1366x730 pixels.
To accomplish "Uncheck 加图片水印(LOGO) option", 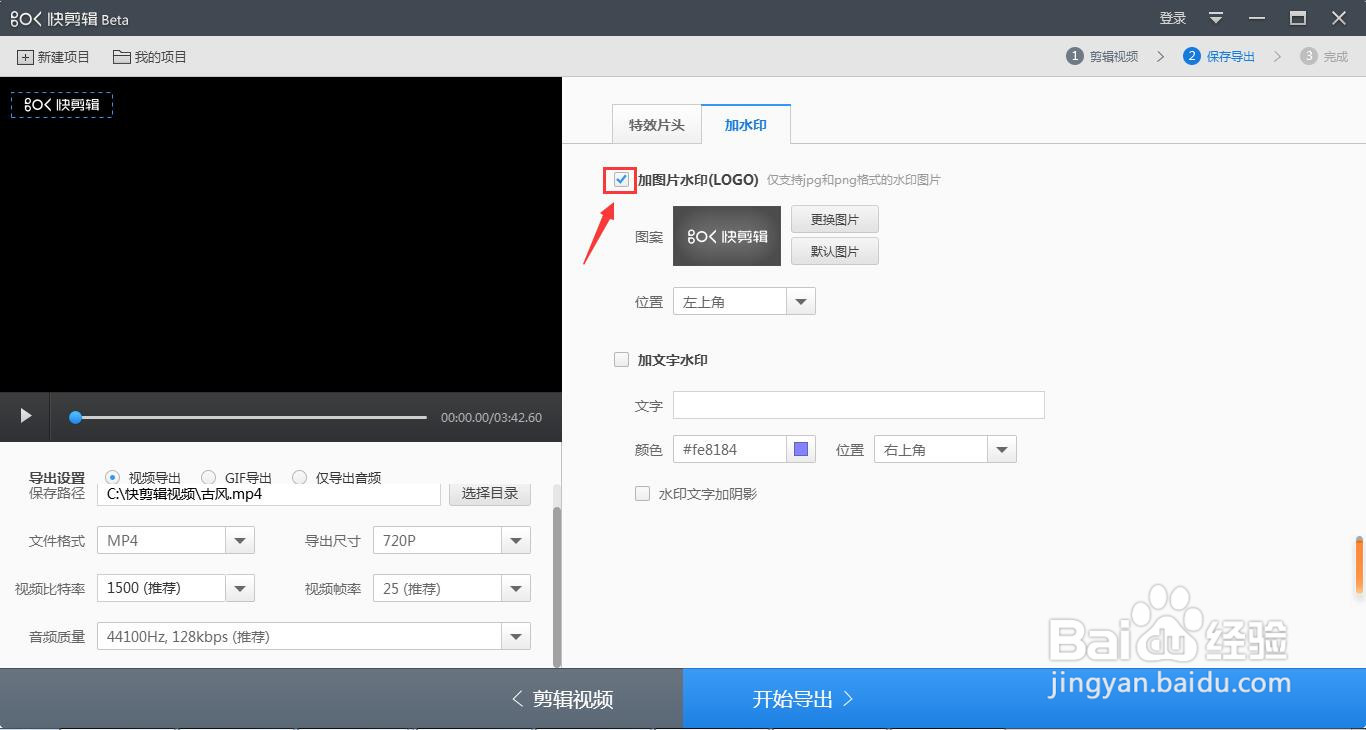I will point(621,179).
